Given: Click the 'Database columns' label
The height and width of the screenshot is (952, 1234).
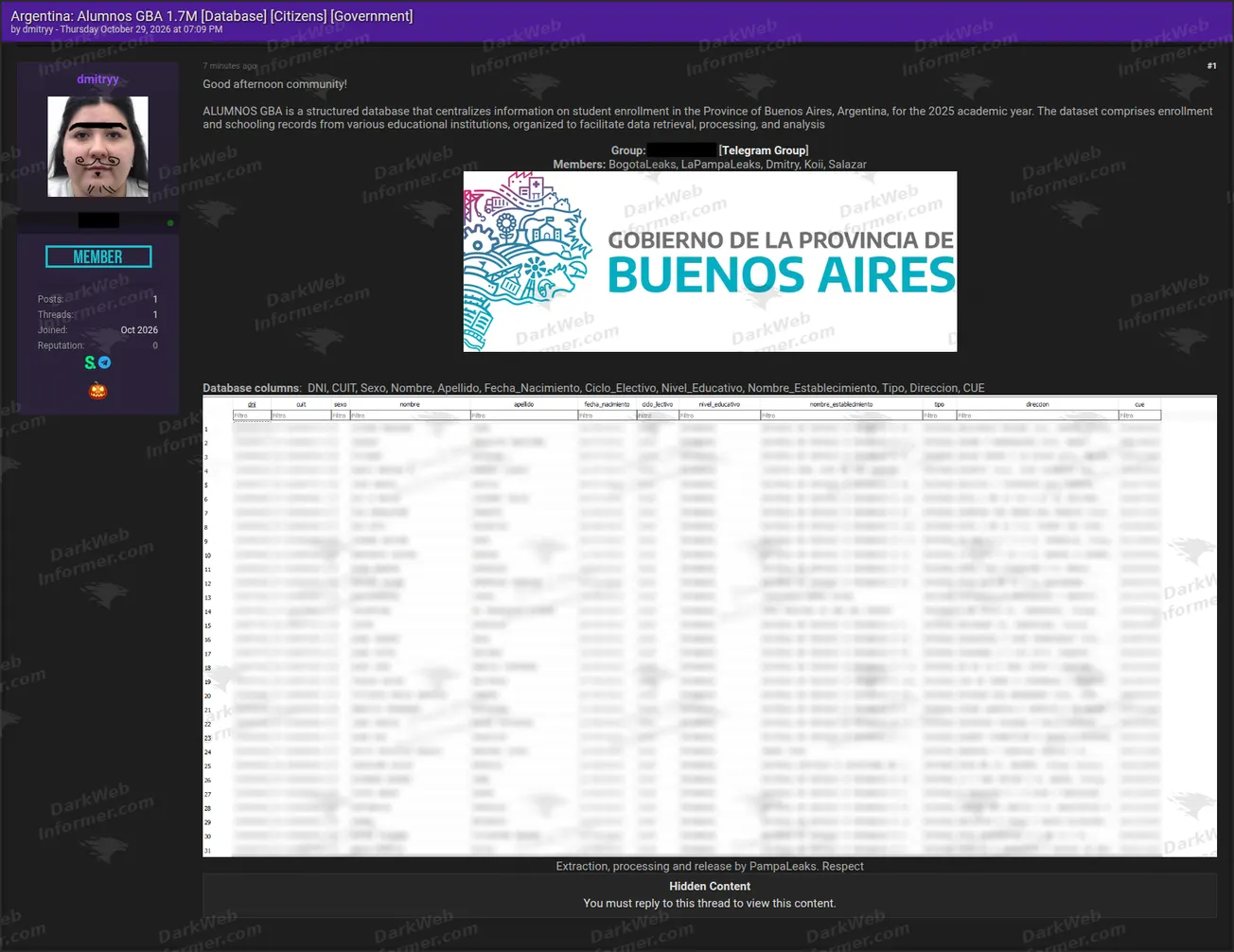Looking at the screenshot, I should click(252, 388).
